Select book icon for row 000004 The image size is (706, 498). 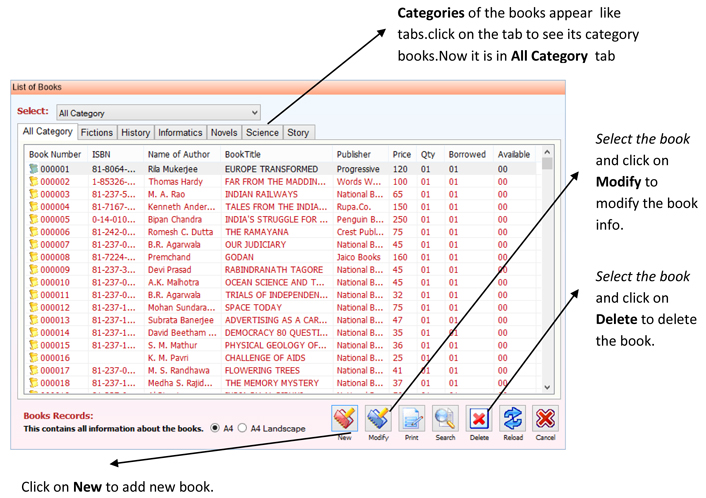pos(33,207)
